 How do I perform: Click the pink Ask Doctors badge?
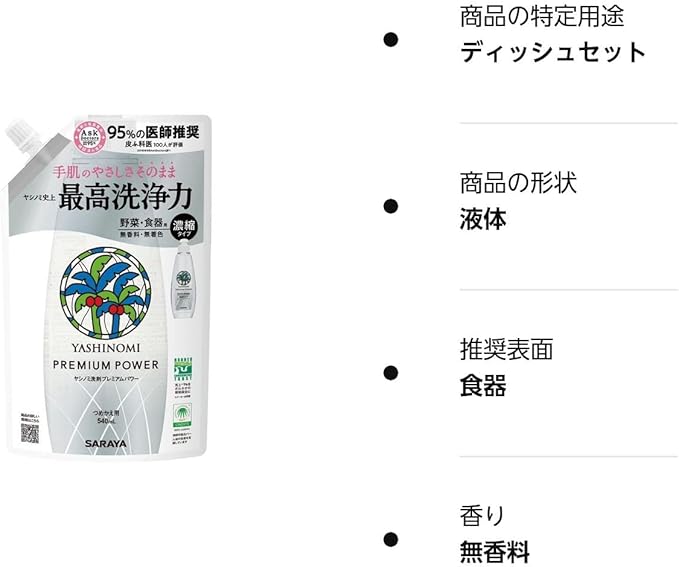tap(89, 137)
